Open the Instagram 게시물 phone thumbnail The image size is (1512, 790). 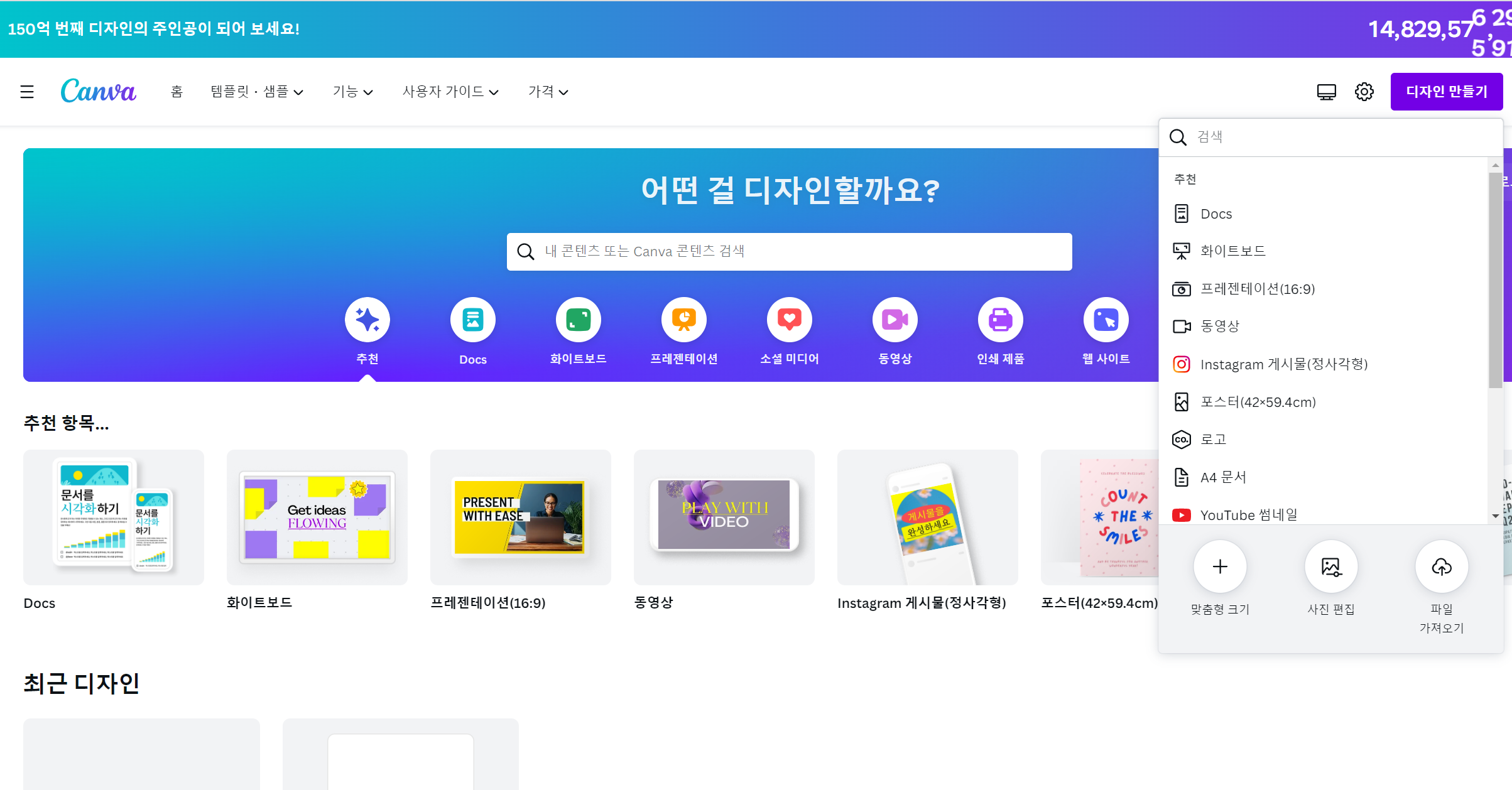[928, 517]
